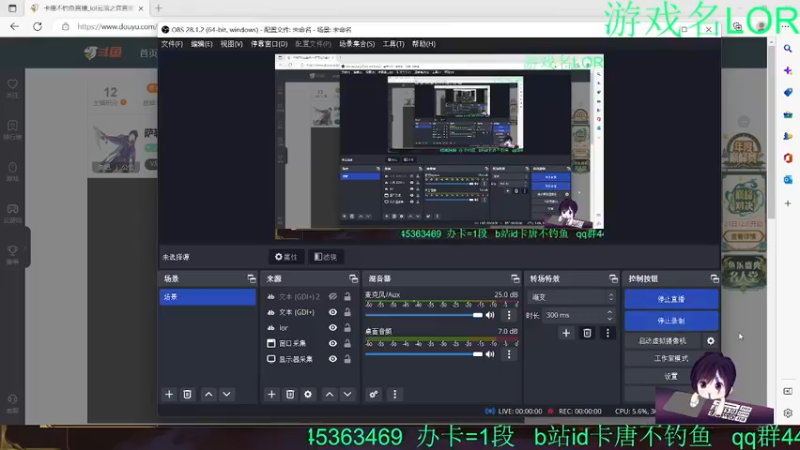Screen dimensions: 800x450
Task: Open the 场景集合(S) menu
Action: click(x=357, y=44)
